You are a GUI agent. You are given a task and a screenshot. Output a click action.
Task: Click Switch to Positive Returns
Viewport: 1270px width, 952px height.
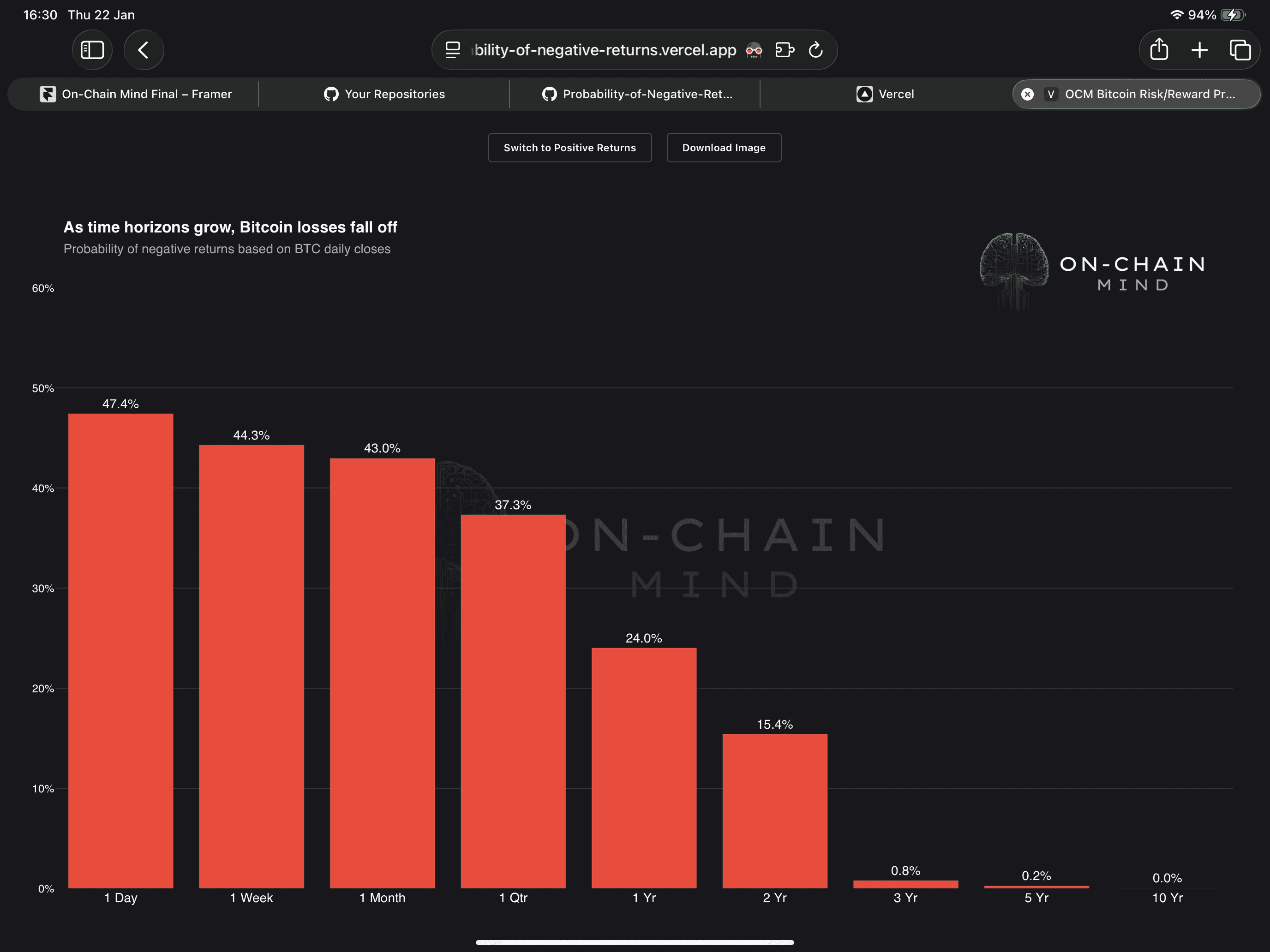569,148
